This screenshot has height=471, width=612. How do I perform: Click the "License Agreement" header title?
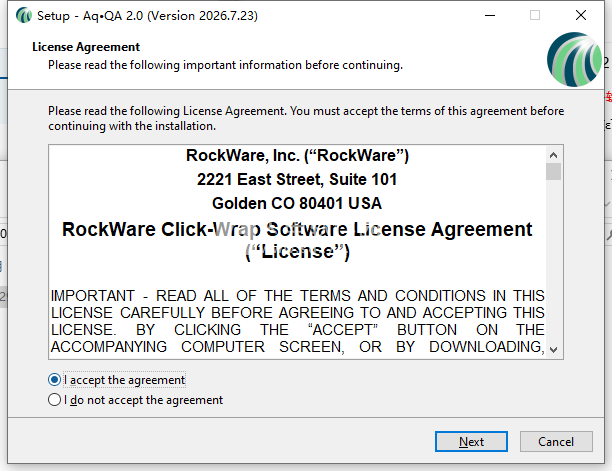pyautogui.click(x=86, y=47)
